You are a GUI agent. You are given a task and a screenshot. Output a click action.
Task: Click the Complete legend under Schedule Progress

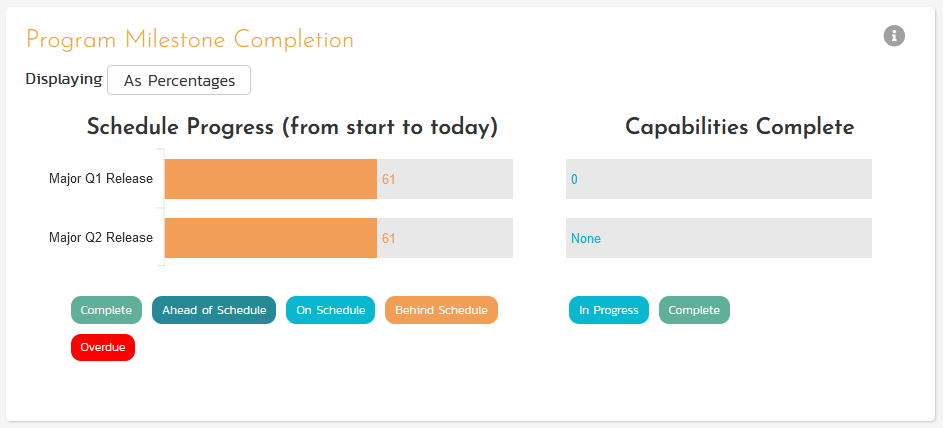(106, 310)
